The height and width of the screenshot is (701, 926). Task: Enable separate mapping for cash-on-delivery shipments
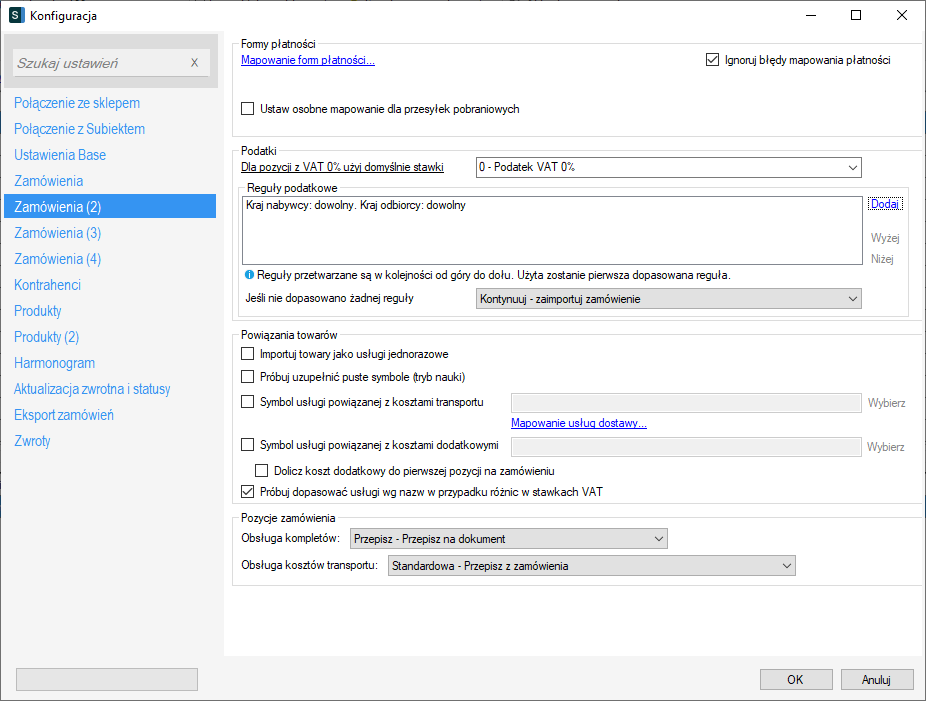pyautogui.click(x=249, y=109)
